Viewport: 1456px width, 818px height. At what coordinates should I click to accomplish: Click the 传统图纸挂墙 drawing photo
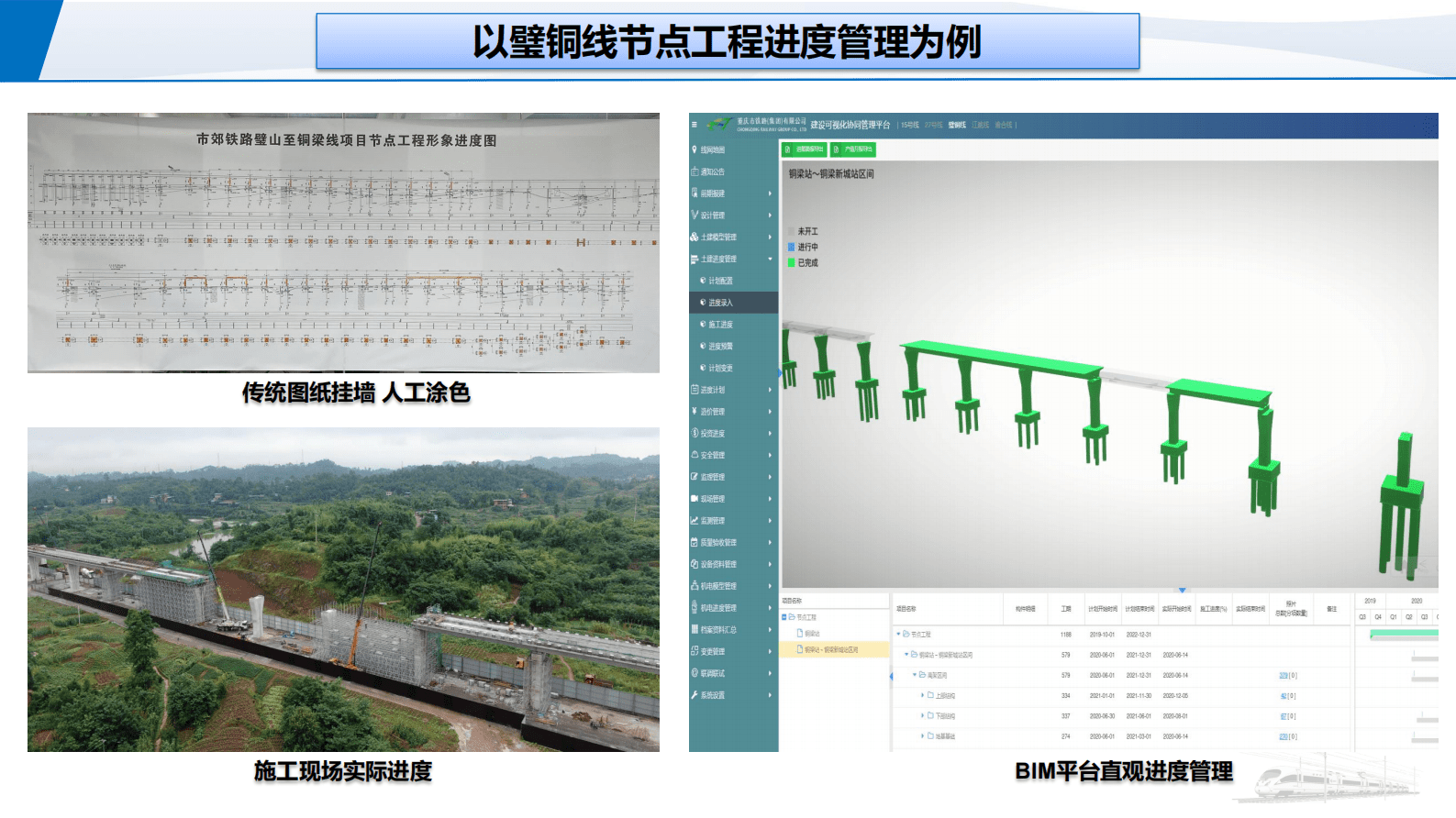(x=343, y=243)
